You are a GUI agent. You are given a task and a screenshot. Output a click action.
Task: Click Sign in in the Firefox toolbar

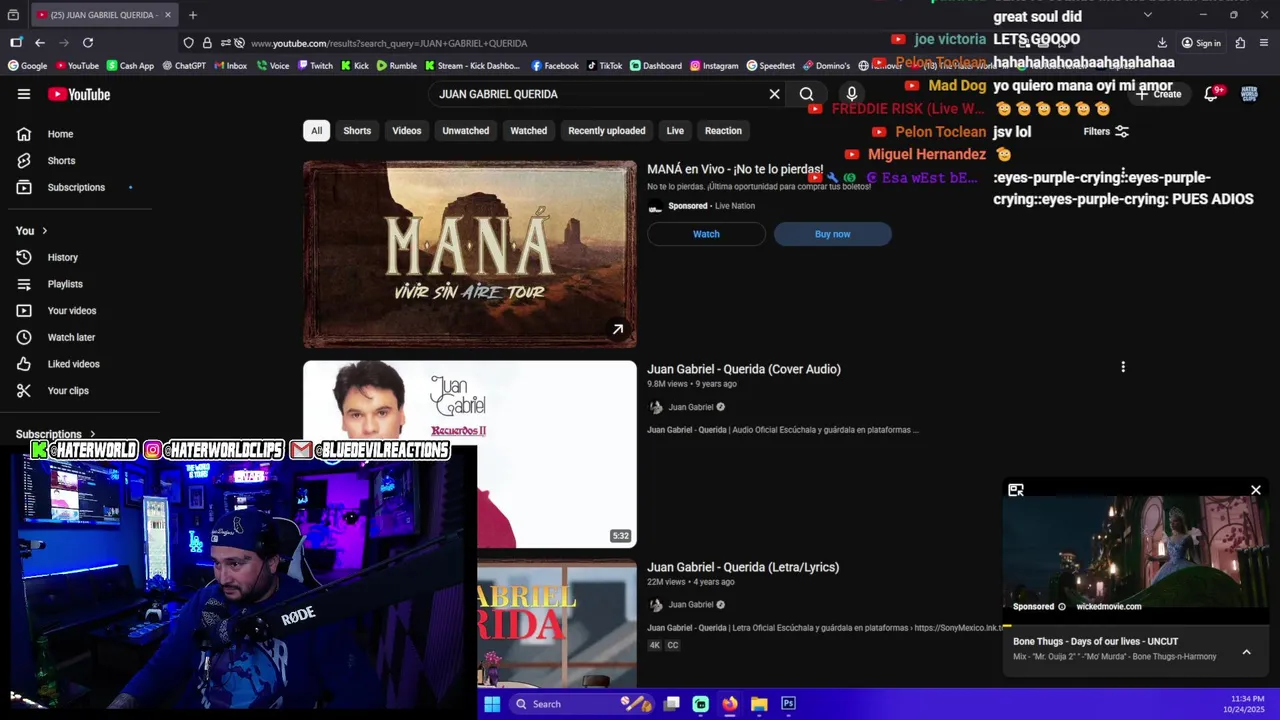point(1201,43)
